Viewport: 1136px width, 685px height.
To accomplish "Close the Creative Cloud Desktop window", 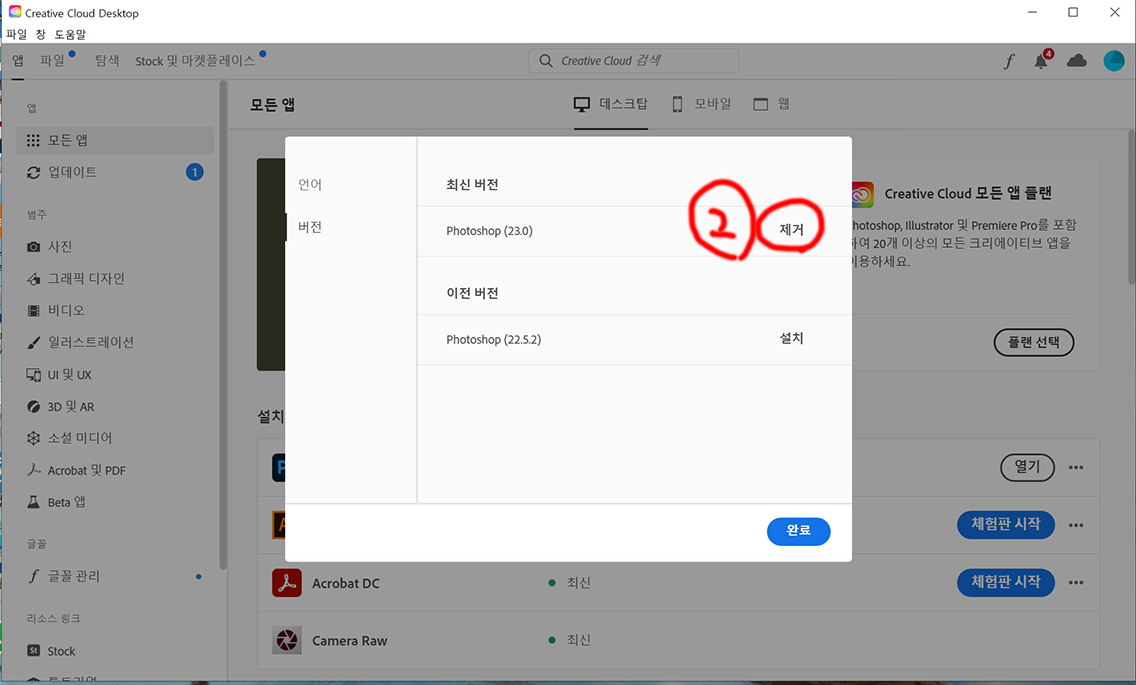I will [x=1115, y=12].
